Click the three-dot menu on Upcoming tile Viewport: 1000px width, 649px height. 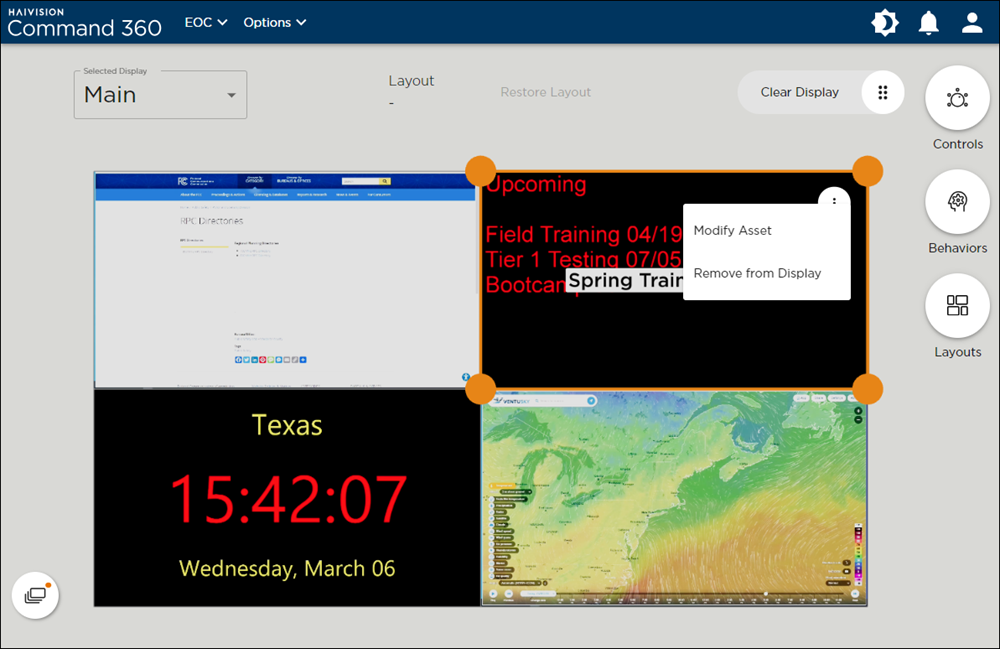(834, 202)
